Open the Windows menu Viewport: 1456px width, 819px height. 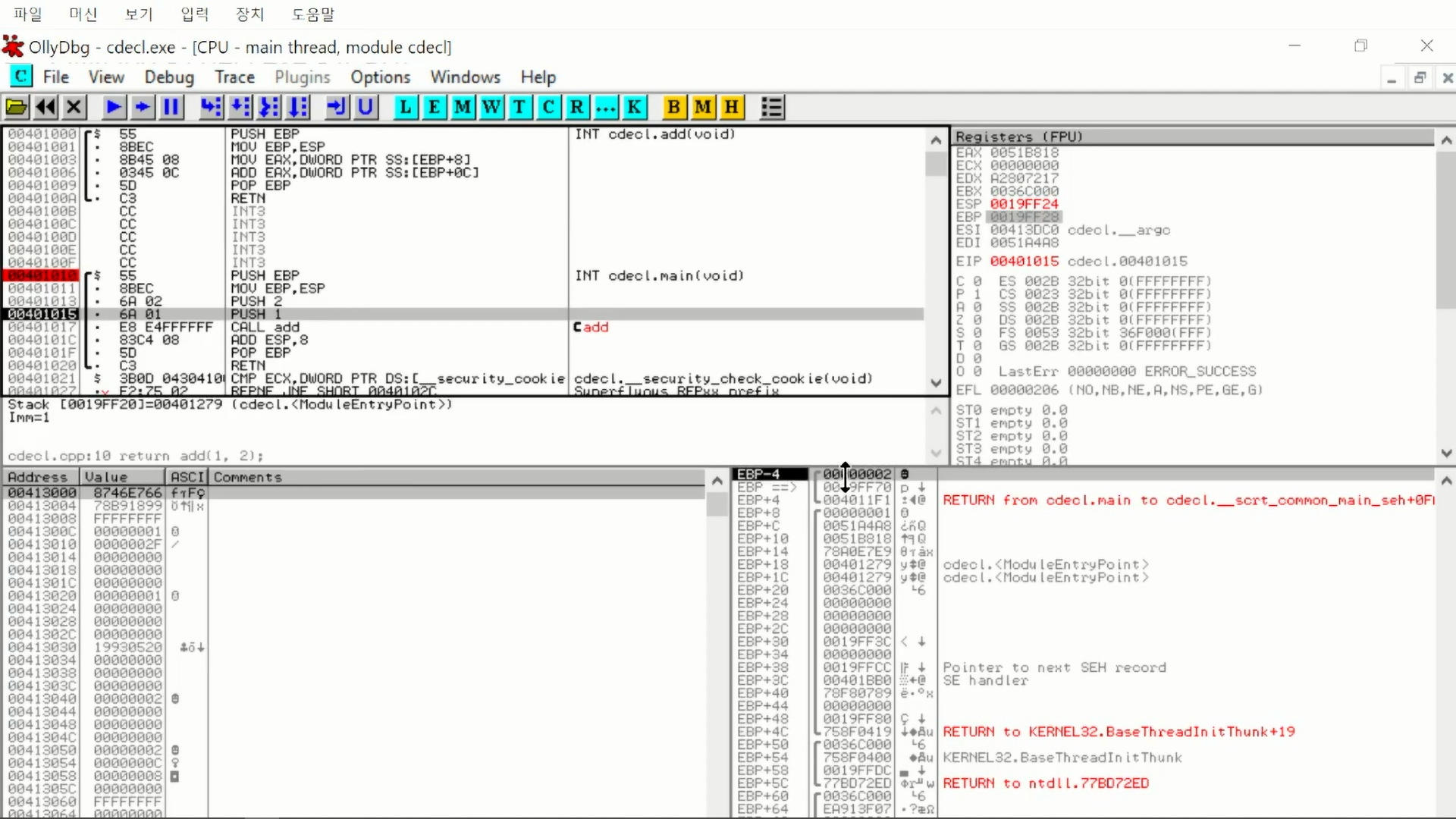coord(465,77)
